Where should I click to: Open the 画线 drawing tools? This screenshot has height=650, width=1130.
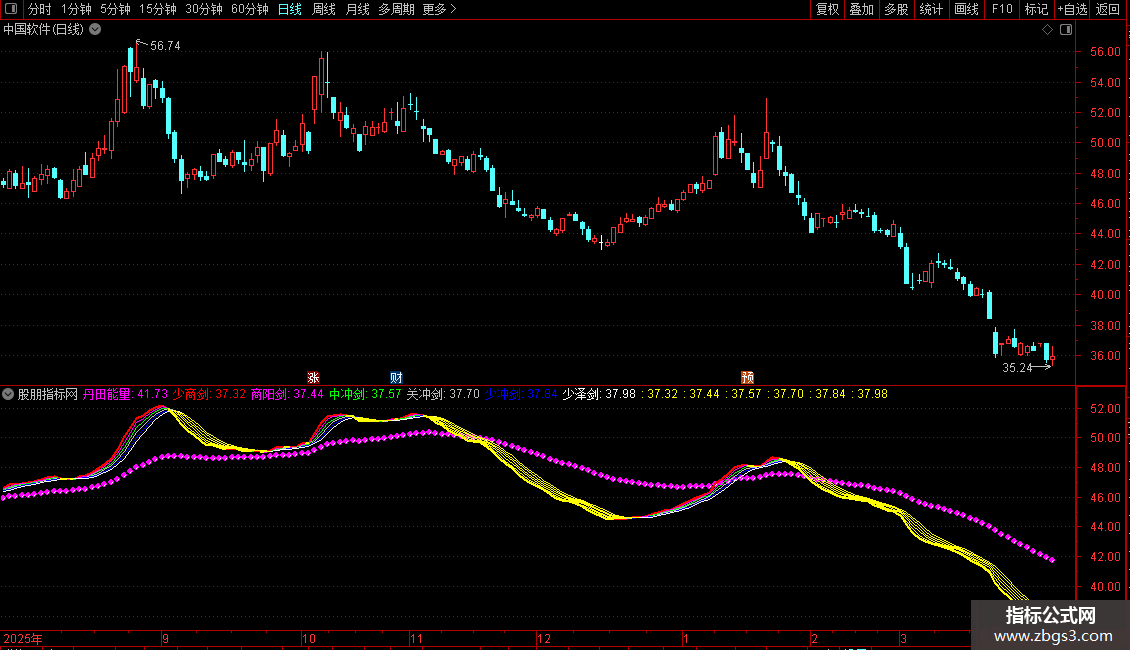pyautogui.click(x=966, y=9)
